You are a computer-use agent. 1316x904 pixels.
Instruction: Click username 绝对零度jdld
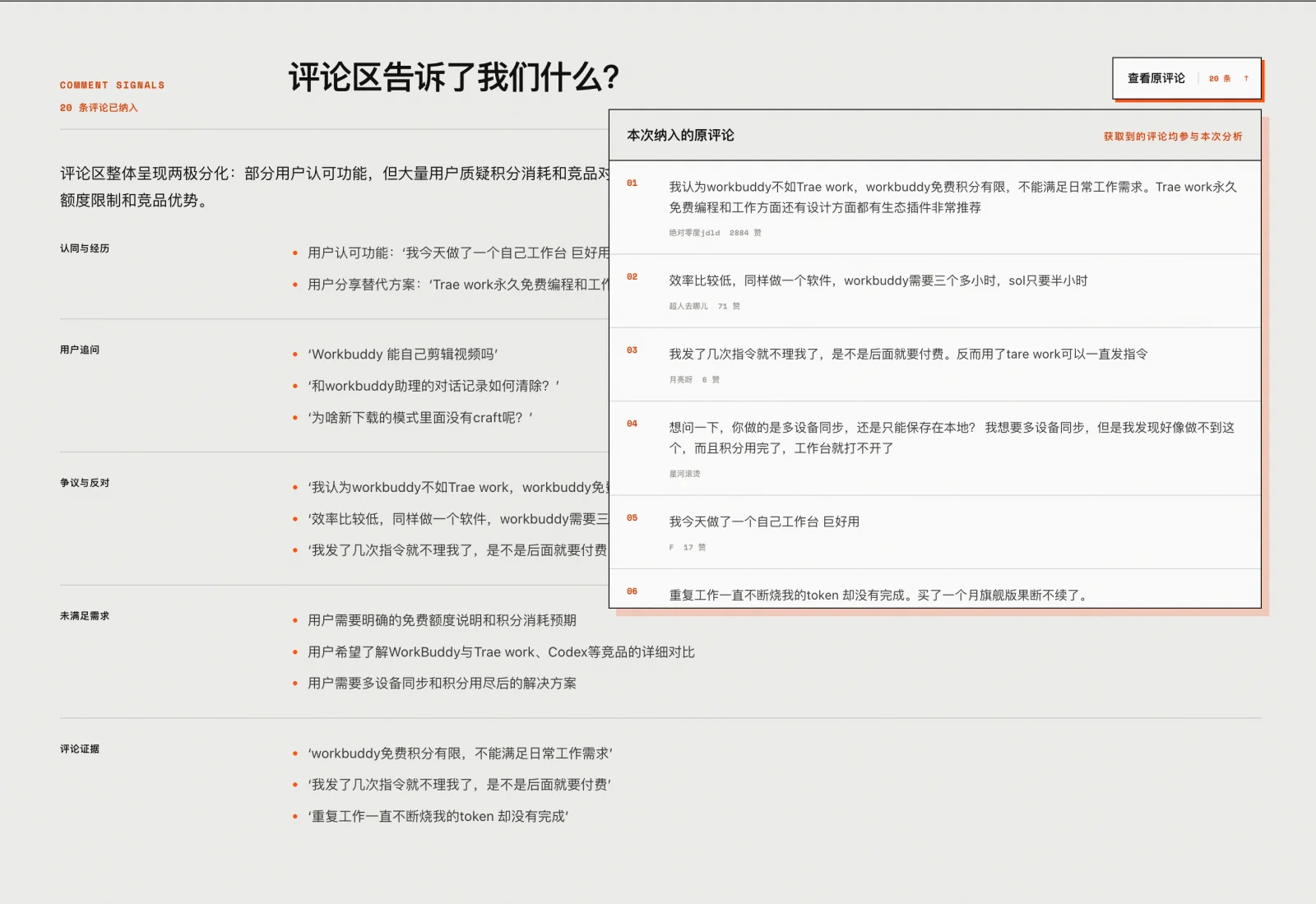pos(694,233)
